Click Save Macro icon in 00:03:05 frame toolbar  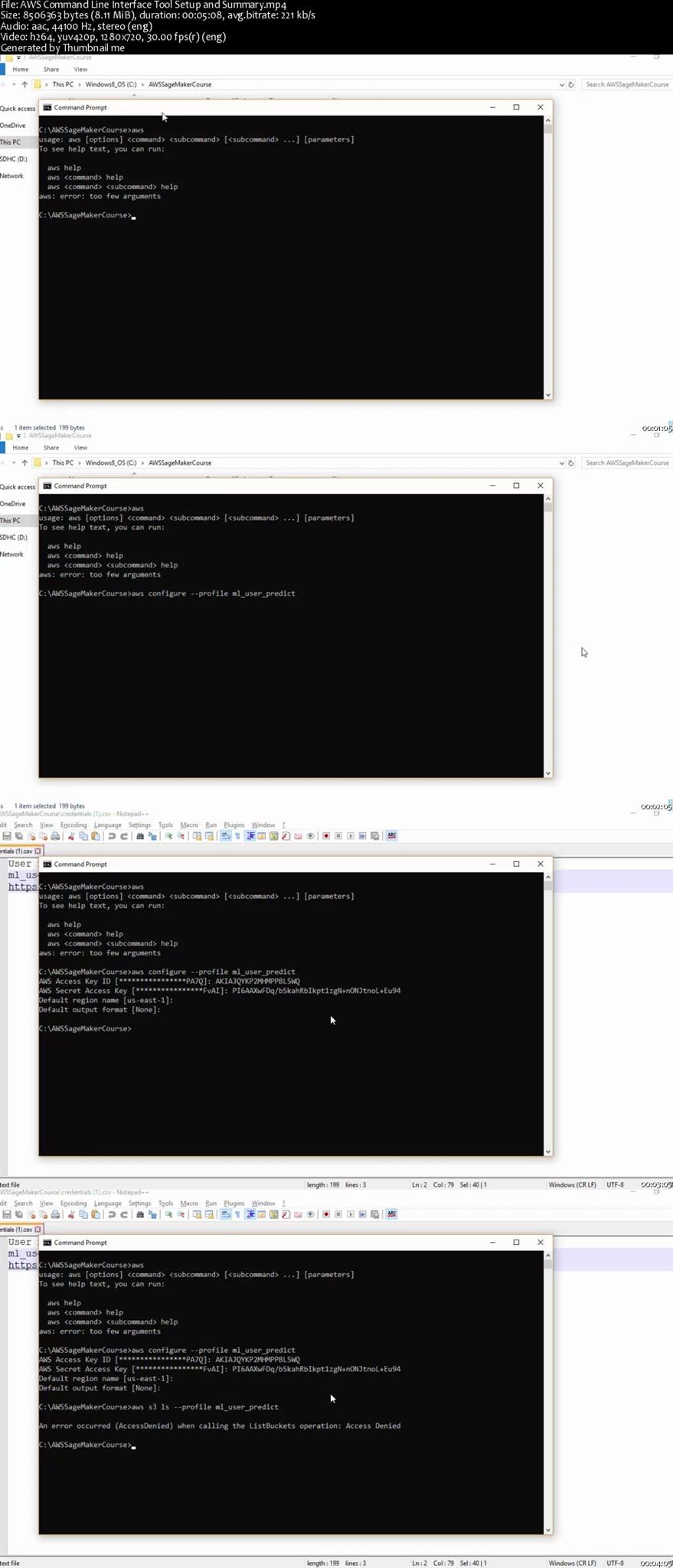(x=375, y=836)
